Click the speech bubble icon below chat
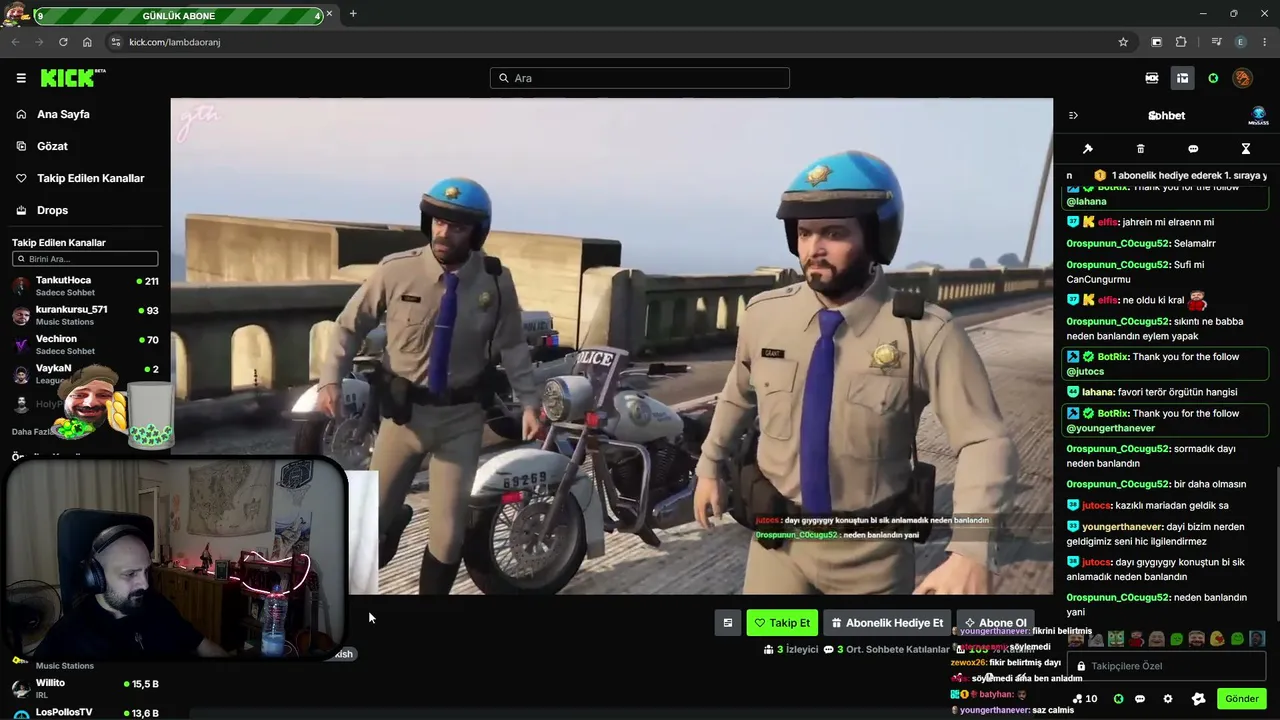Screen dimensions: 1280x720 [x=1140, y=699]
